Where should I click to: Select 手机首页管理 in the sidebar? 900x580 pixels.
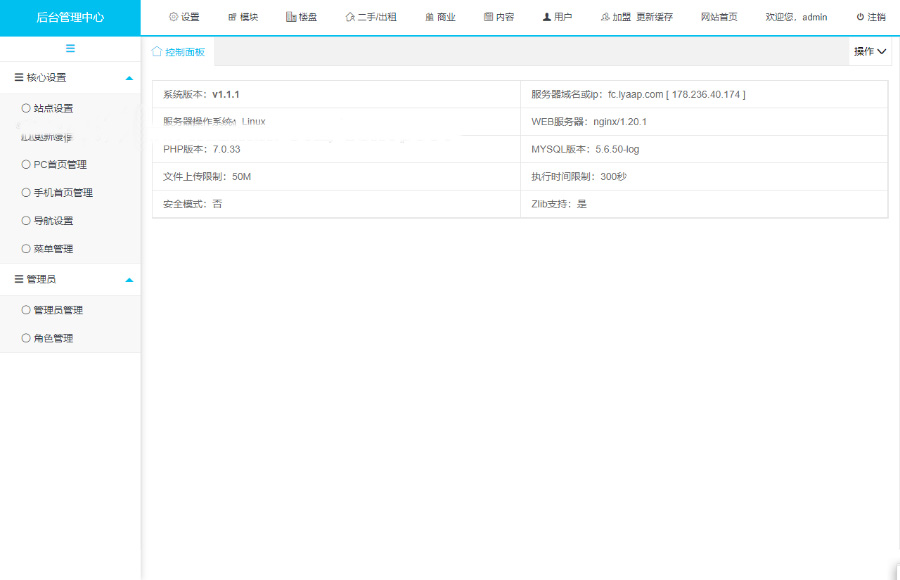[x=62, y=192]
